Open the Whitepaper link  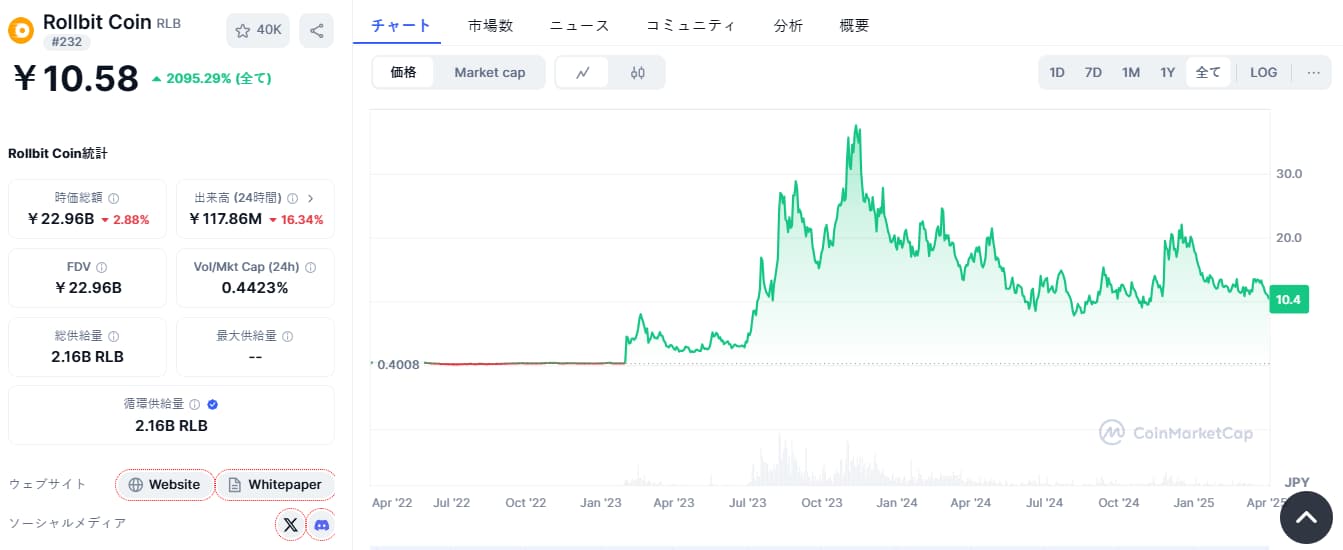coord(275,485)
